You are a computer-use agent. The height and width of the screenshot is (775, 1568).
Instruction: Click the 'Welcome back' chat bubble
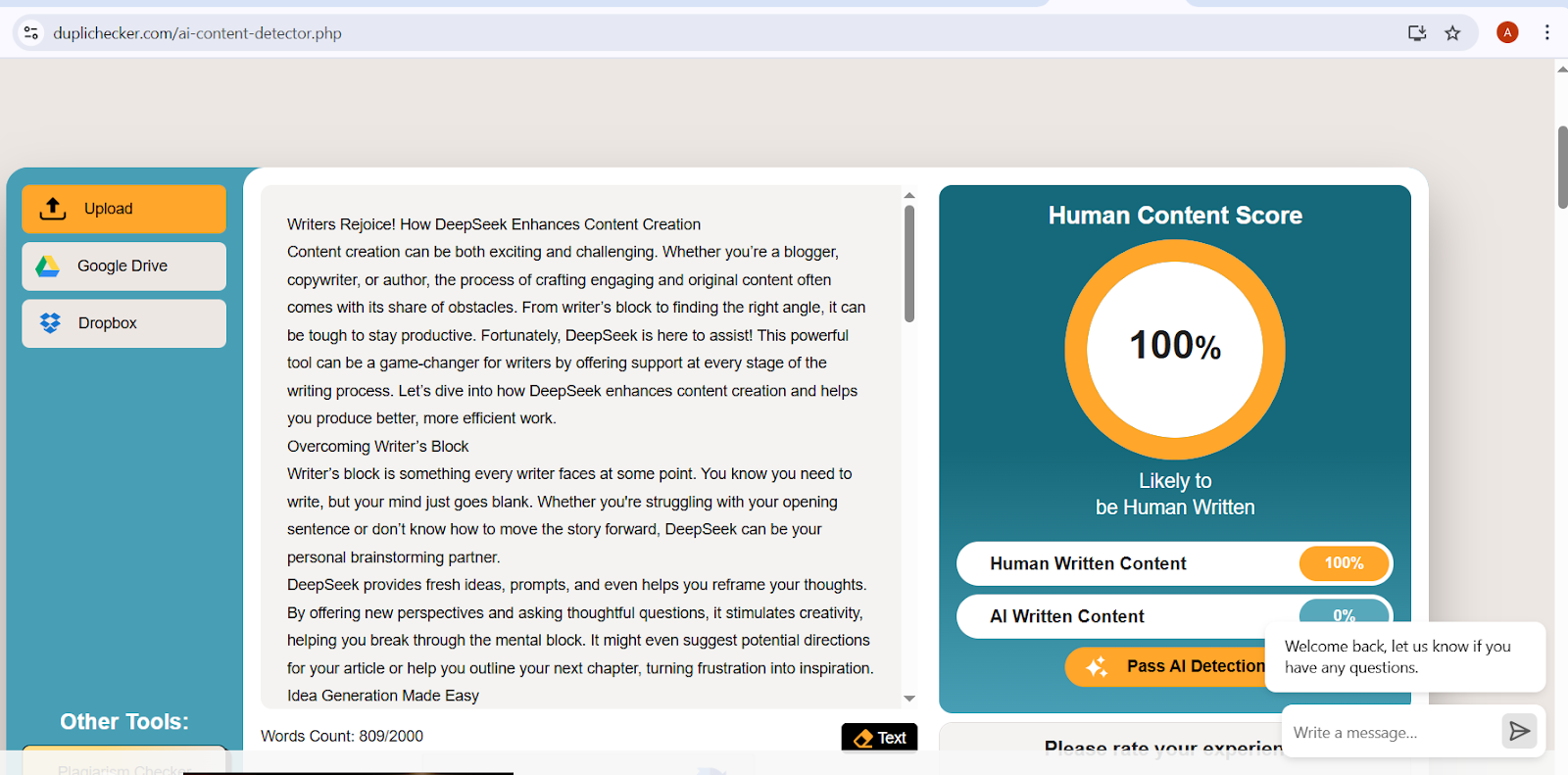pyautogui.click(x=1405, y=656)
